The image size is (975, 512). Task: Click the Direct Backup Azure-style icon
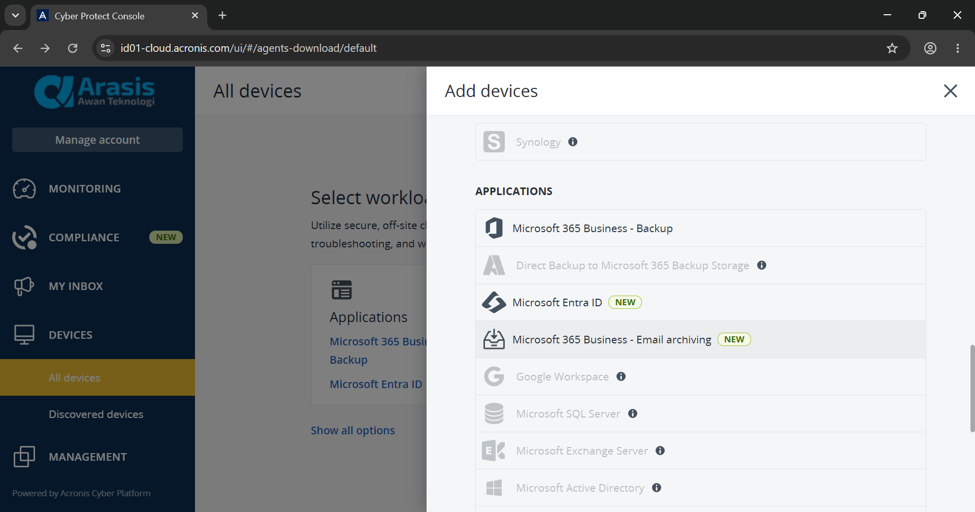point(494,265)
